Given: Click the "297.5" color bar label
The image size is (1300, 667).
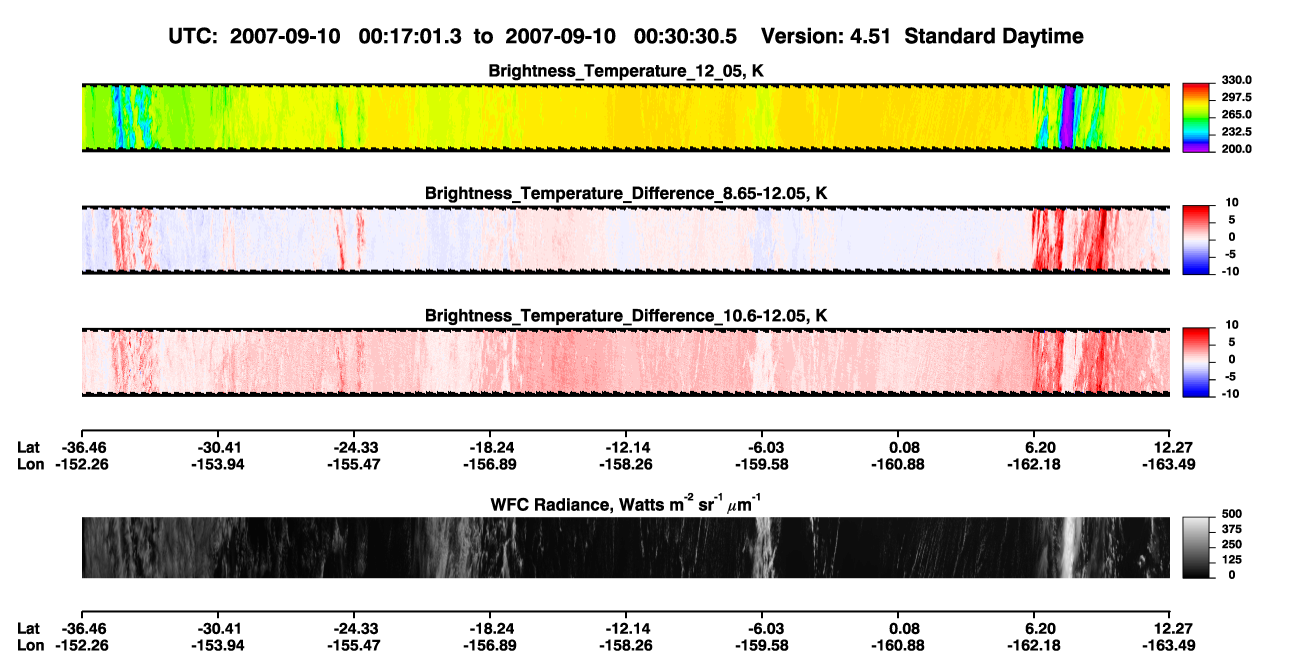Looking at the screenshot, I should [x=1237, y=97].
